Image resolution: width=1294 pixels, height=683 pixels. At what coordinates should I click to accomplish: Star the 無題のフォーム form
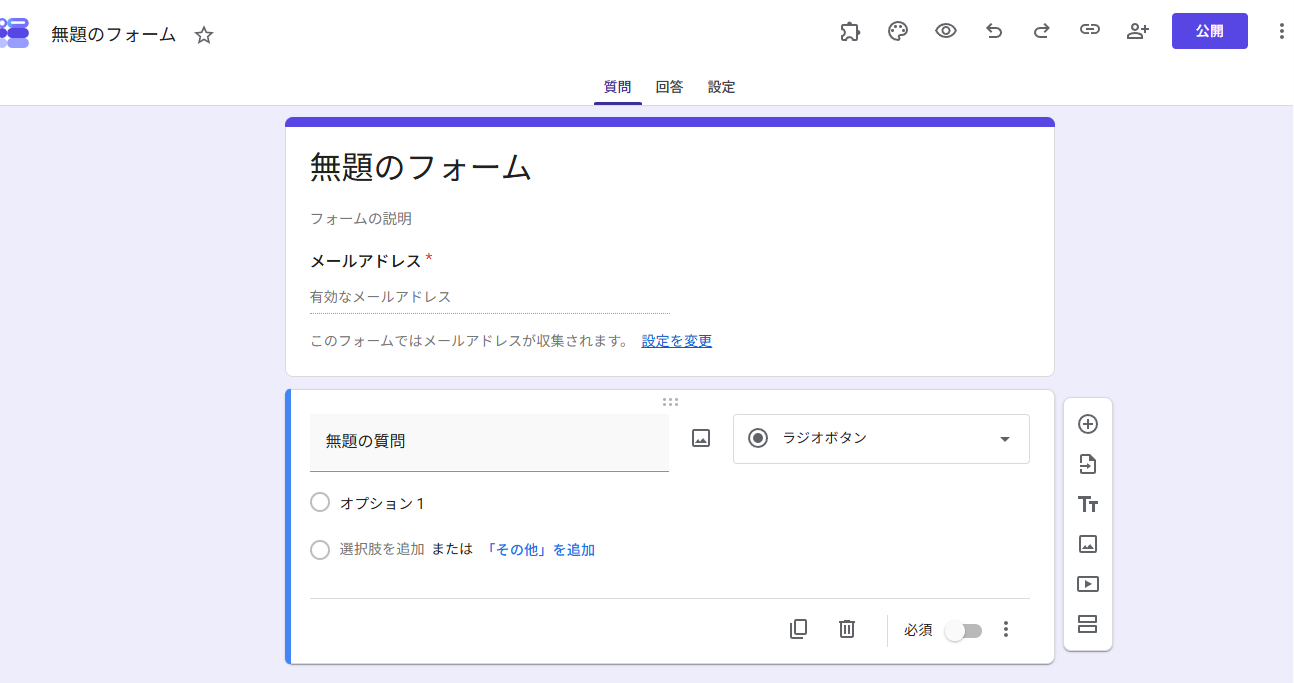click(204, 35)
